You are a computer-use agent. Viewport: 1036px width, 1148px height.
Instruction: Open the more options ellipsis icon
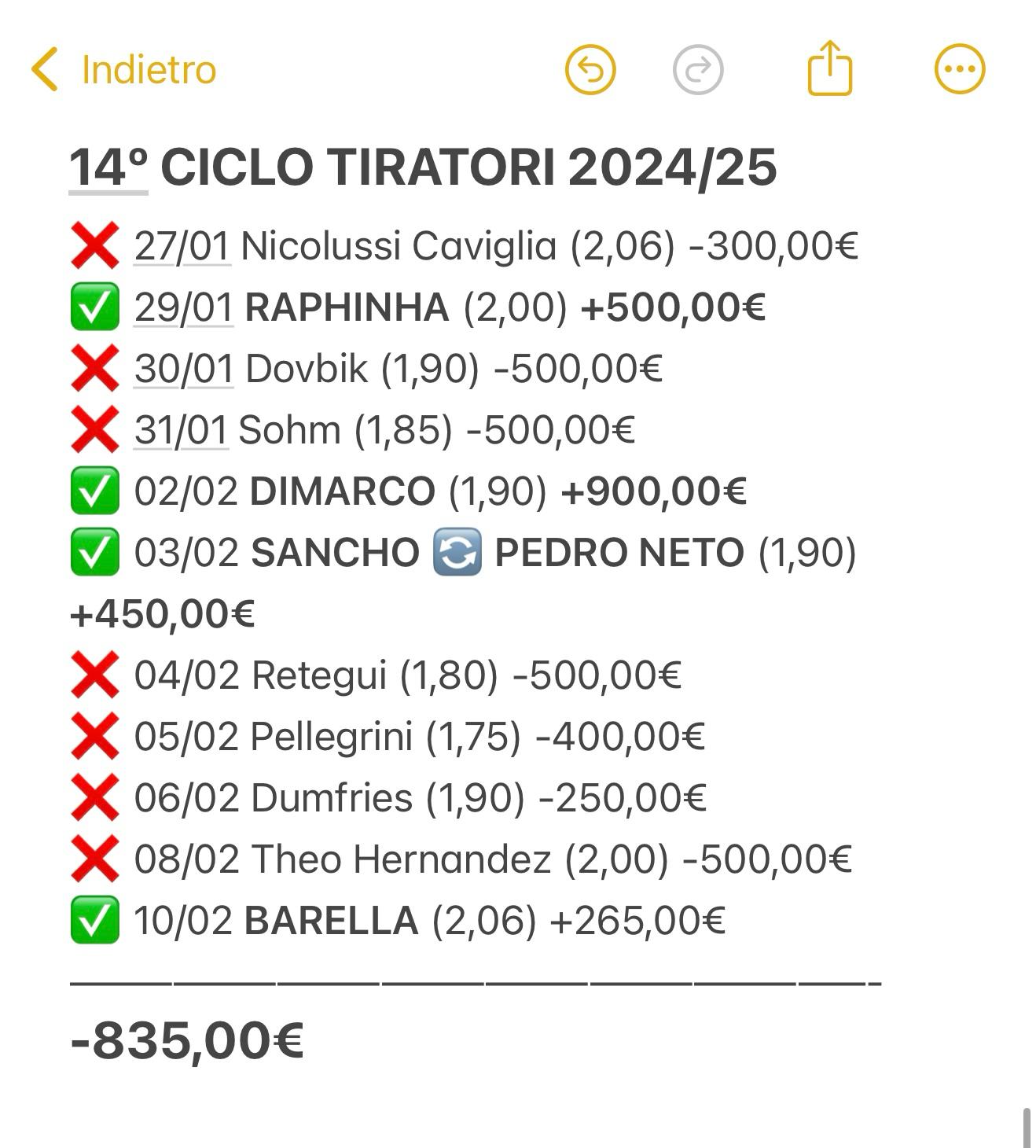(x=960, y=69)
